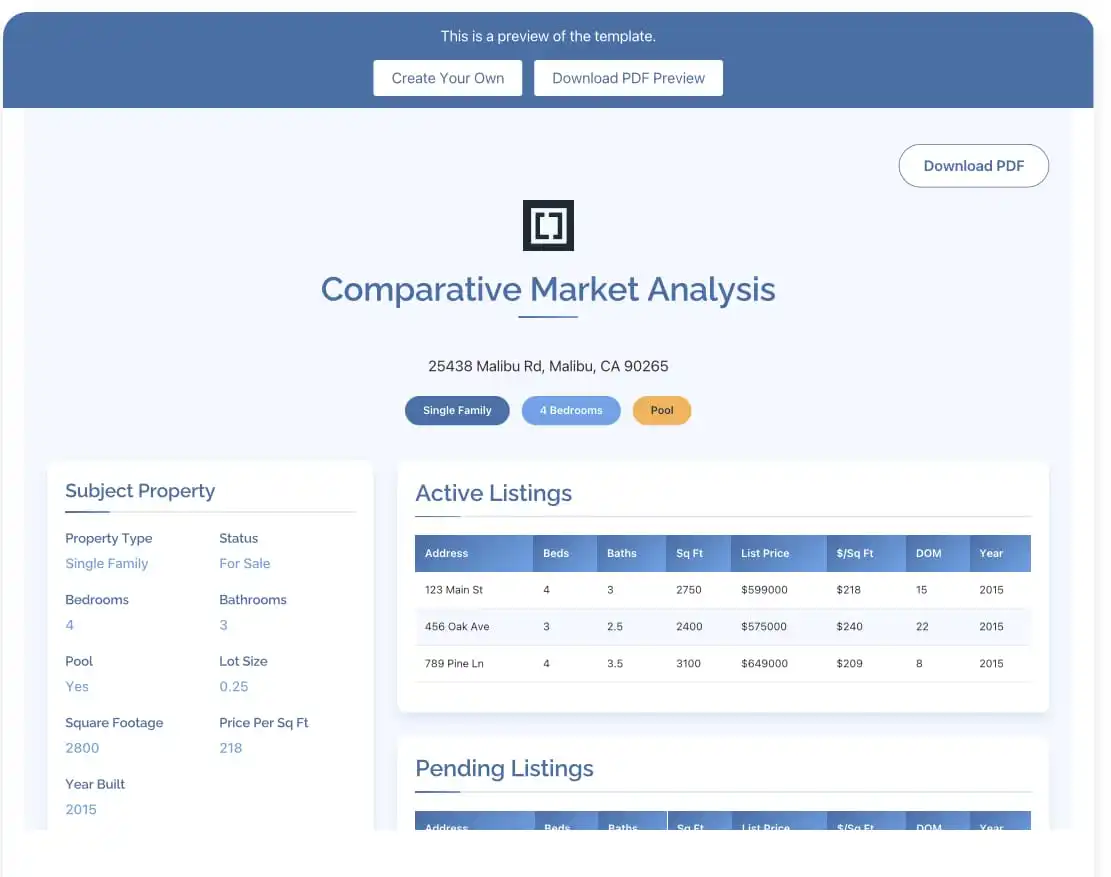Click the company logo icon above the title
This screenshot has width=1111, height=877.
548,225
